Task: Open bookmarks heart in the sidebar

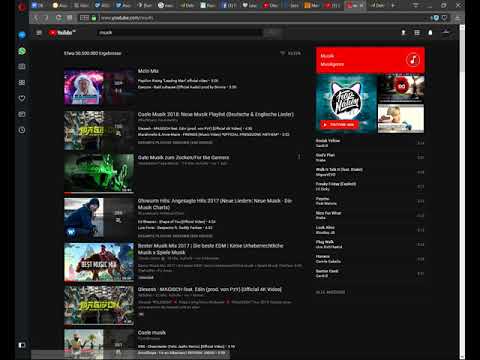Action: click(22, 98)
